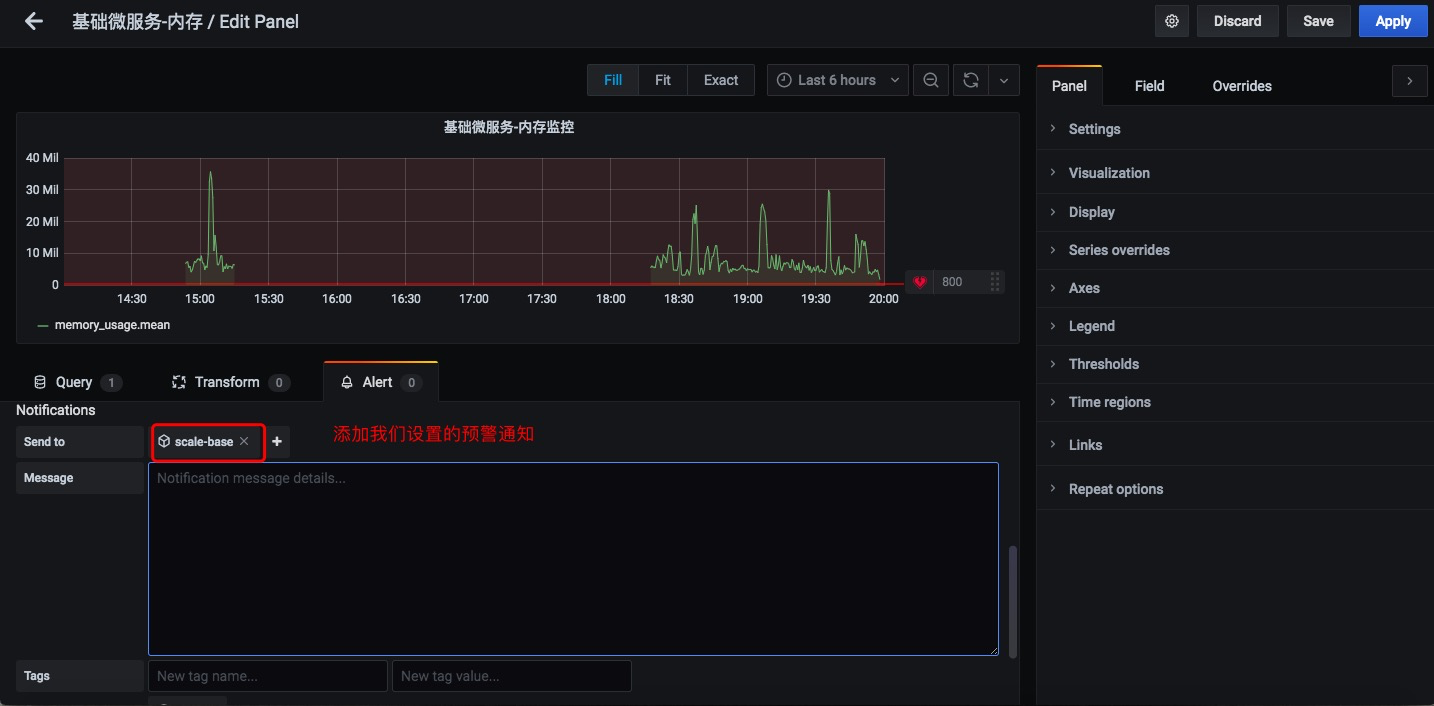Image resolution: width=1434 pixels, height=706 pixels.
Task: Open the Alert tab
Action: [380, 382]
